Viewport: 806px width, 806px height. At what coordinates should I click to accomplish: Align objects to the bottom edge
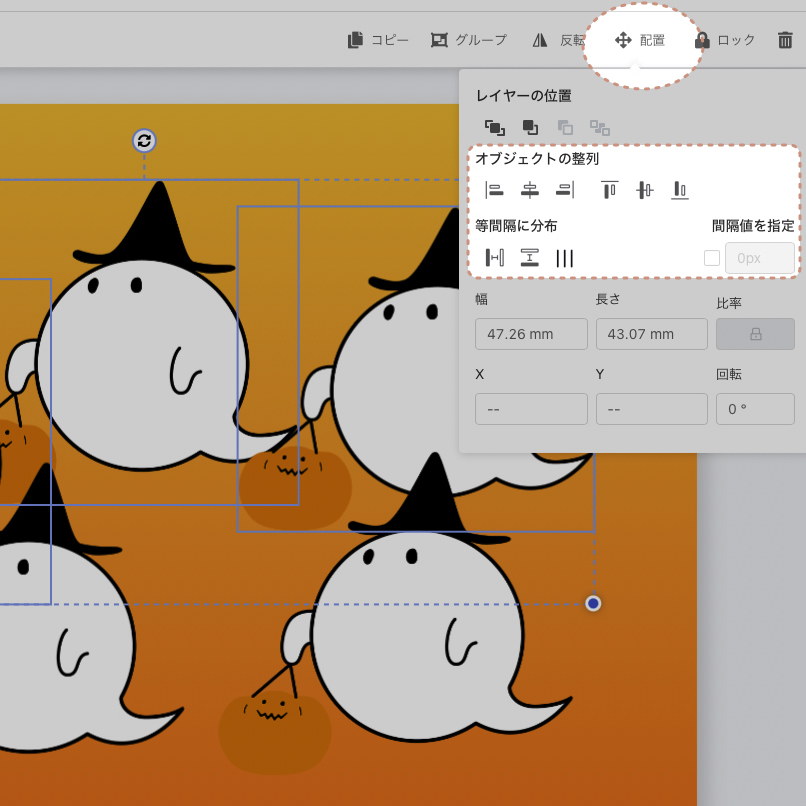click(680, 190)
